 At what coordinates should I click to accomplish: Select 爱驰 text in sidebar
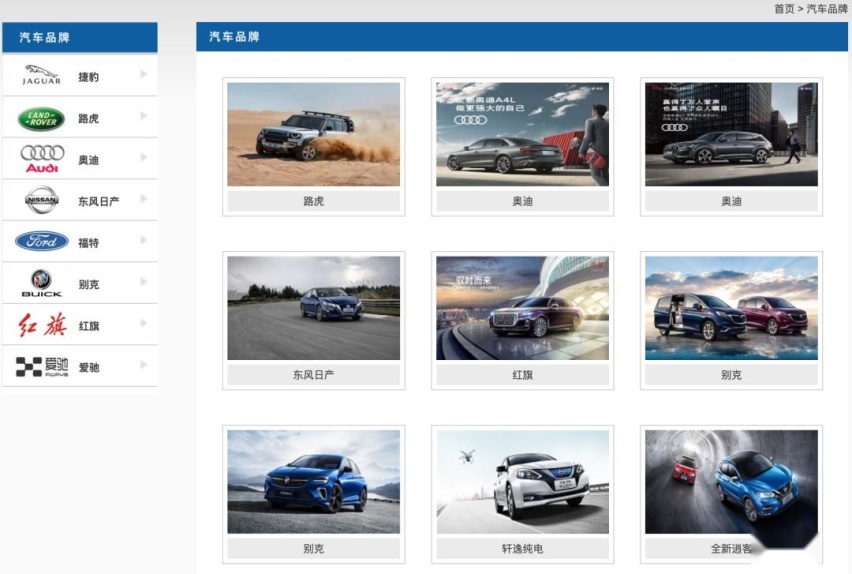pyautogui.click(x=89, y=367)
